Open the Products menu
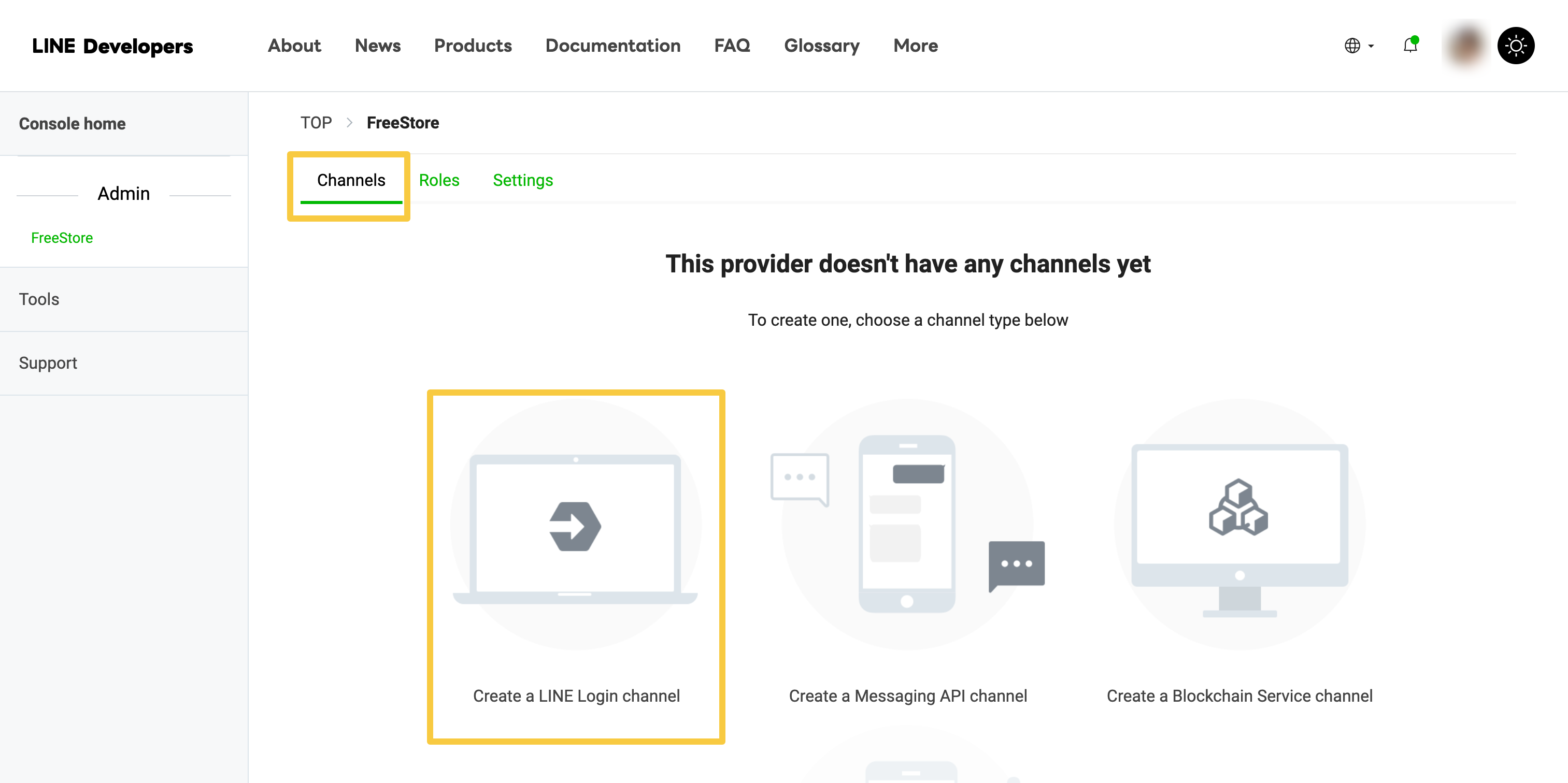1568x783 pixels. 473,46
